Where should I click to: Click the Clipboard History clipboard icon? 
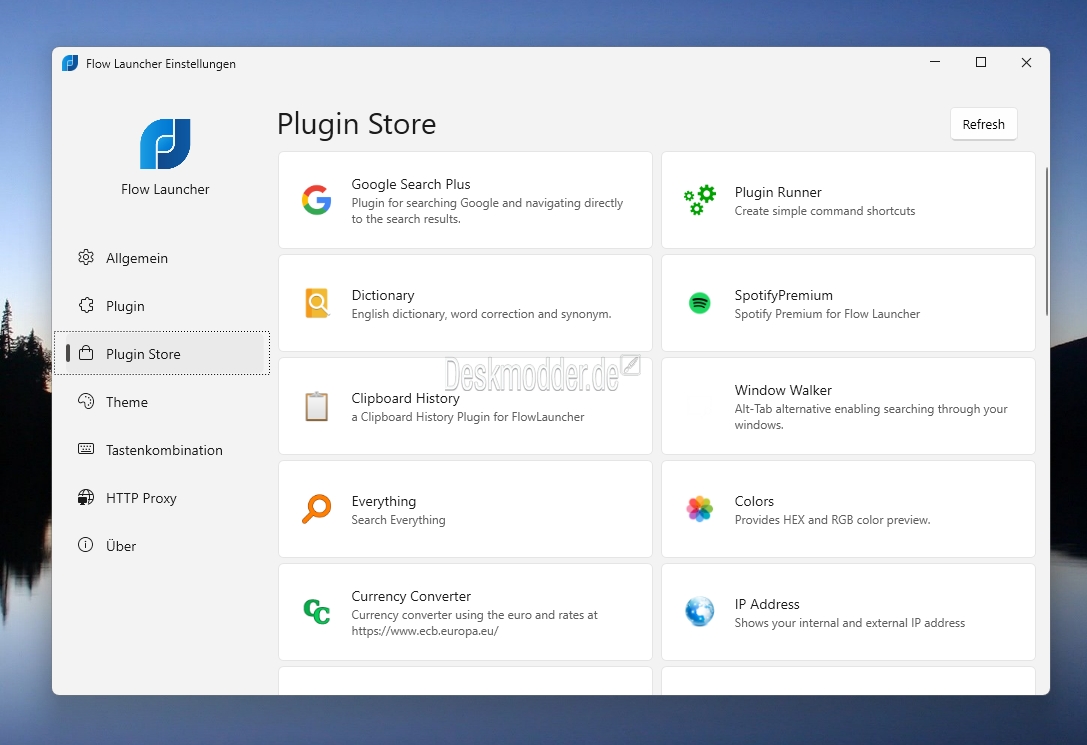click(x=317, y=406)
